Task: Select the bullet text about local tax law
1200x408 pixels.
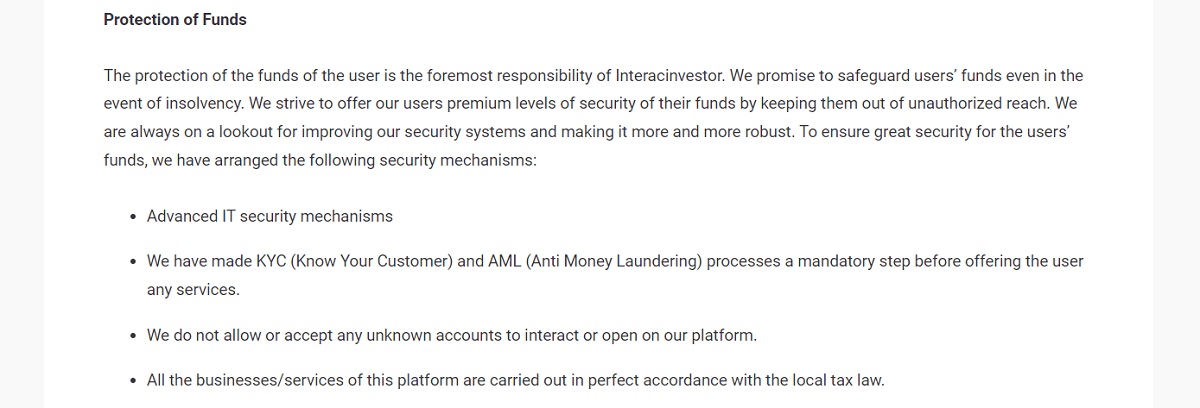Action: (516, 380)
